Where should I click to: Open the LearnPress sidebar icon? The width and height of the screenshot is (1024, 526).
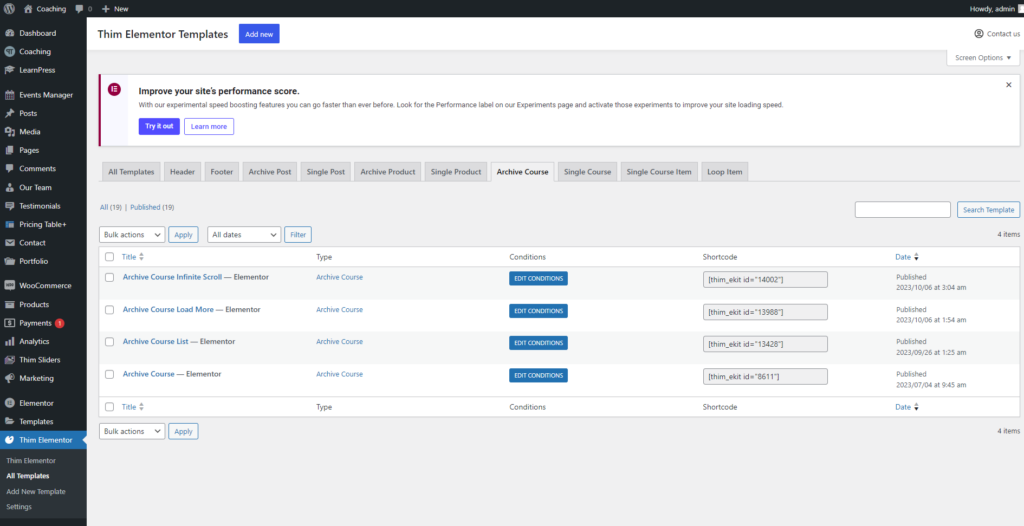pyautogui.click(x=10, y=70)
